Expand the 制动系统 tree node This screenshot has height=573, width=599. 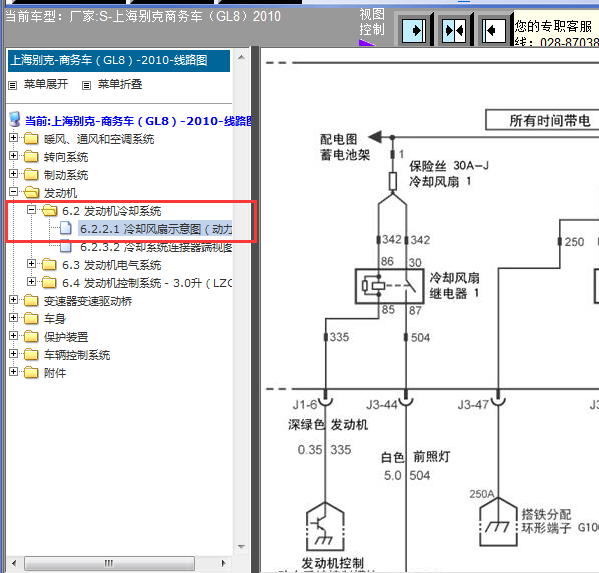(13, 173)
